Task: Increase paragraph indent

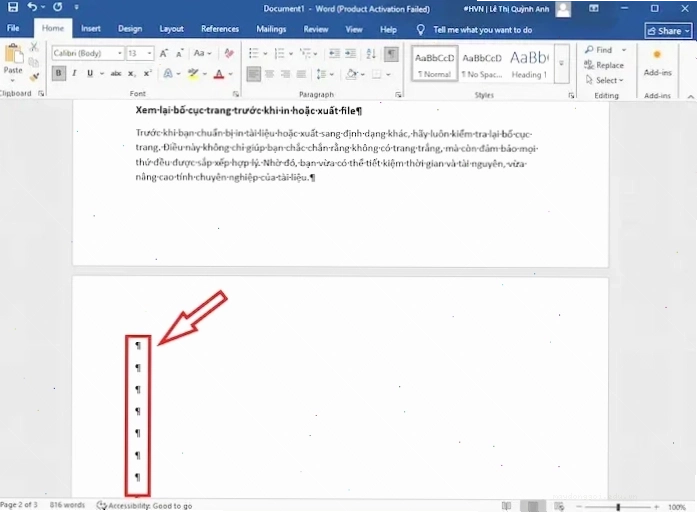Action: point(351,54)
